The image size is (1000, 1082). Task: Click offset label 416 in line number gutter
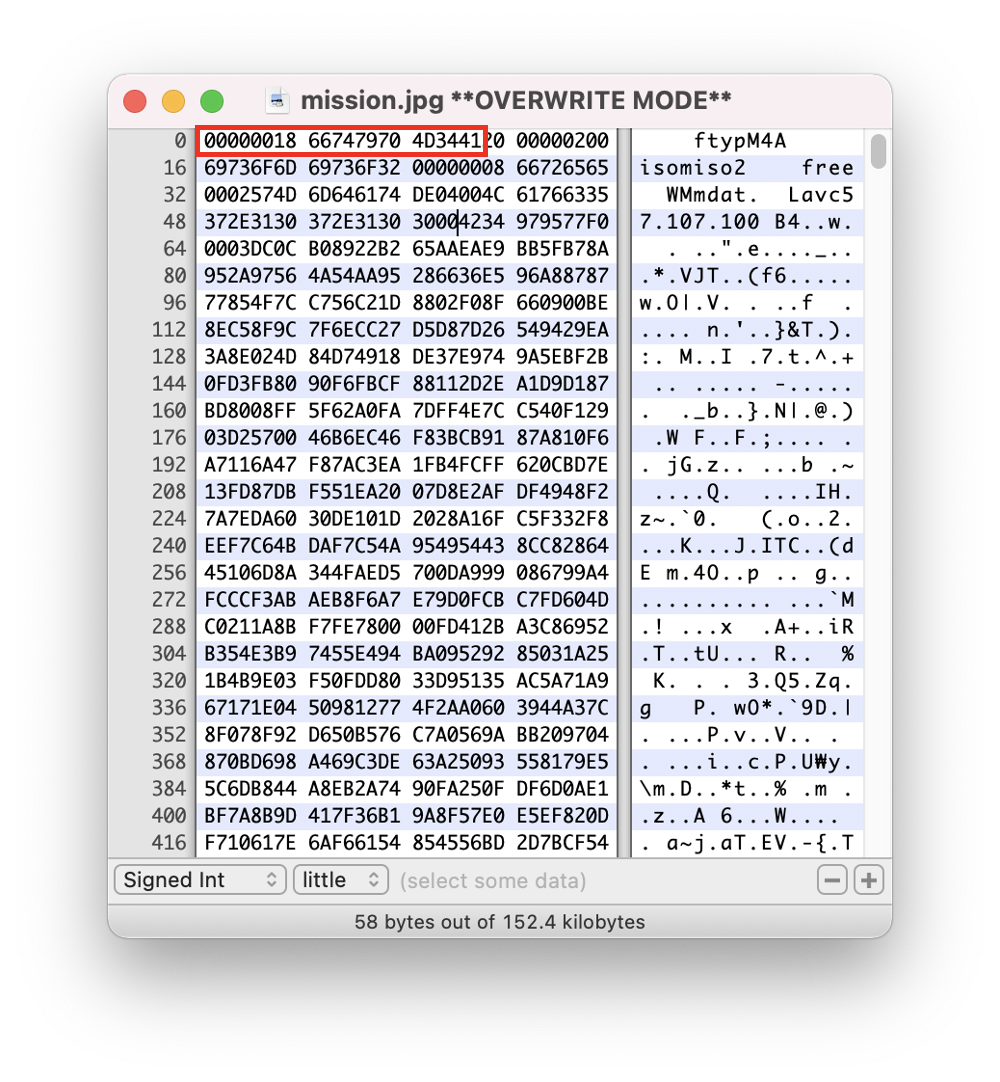tap(169, 842)
